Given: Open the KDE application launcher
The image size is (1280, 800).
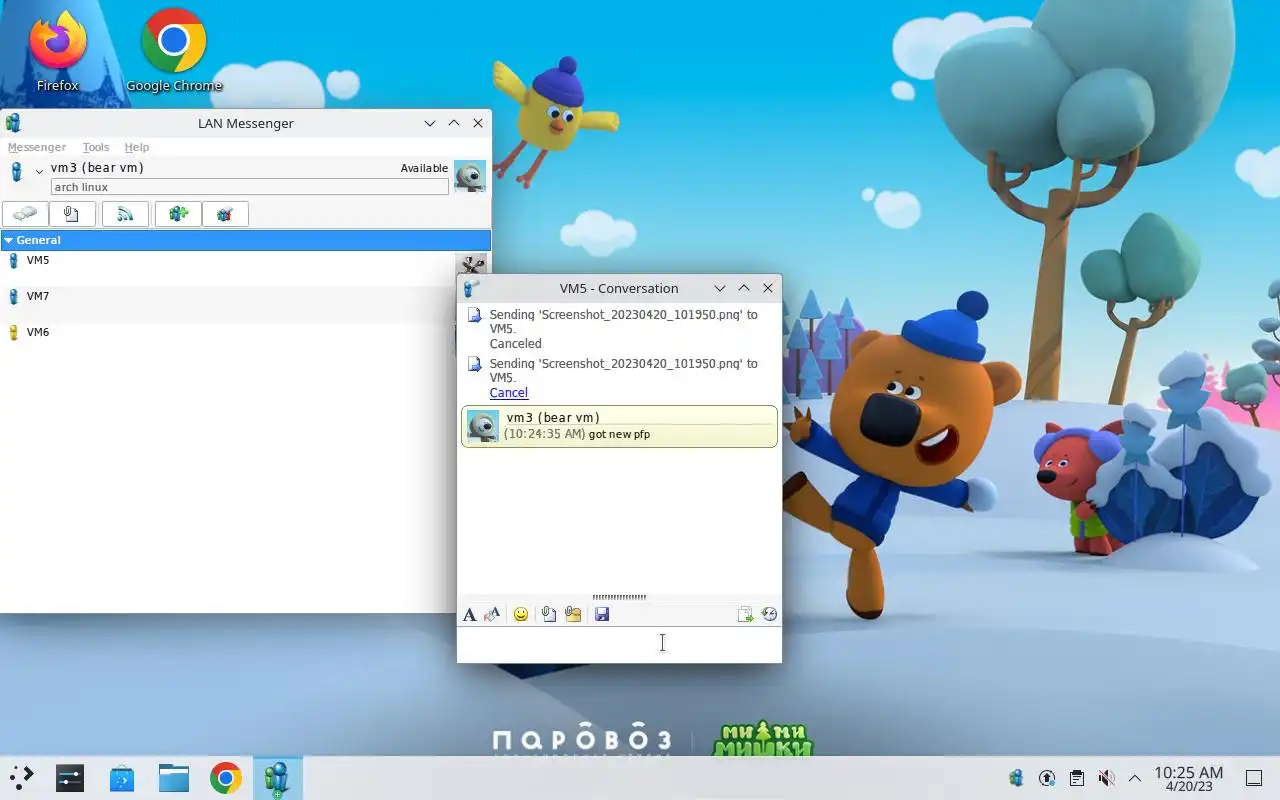Looking at the screenshot, I should [x=21, y=777].
